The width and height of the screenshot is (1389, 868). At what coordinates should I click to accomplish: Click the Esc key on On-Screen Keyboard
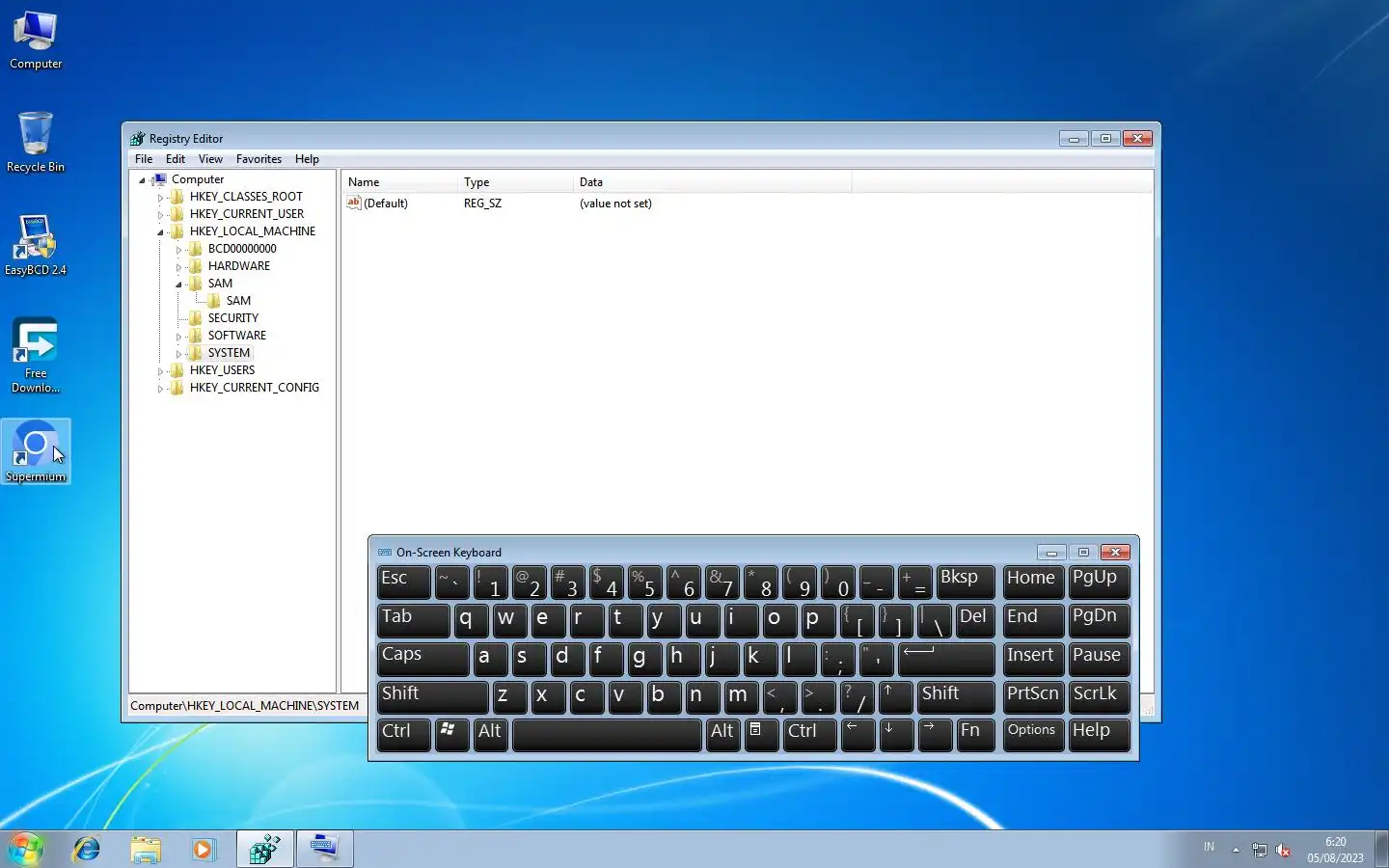pos(404,582)
